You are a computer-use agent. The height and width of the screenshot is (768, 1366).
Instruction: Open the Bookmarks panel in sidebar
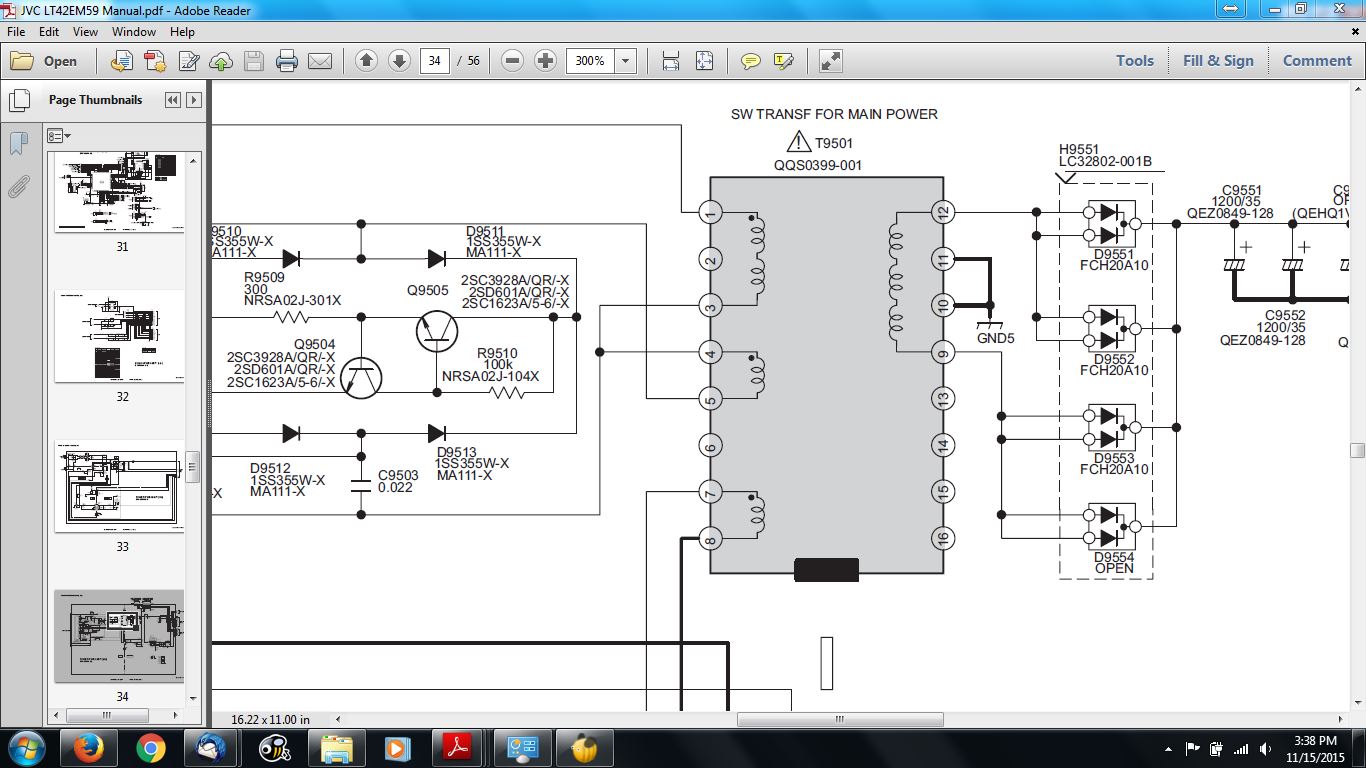point(18,143)
